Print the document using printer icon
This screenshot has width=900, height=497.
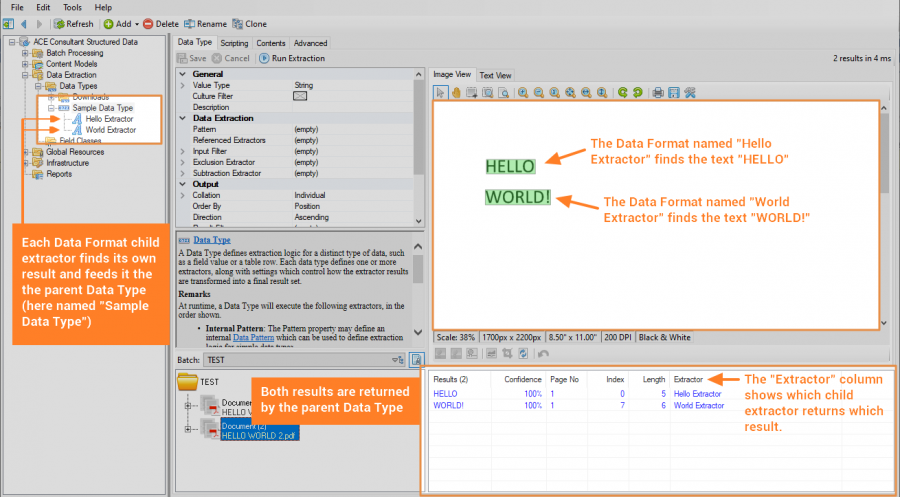[x=658, y=92]
